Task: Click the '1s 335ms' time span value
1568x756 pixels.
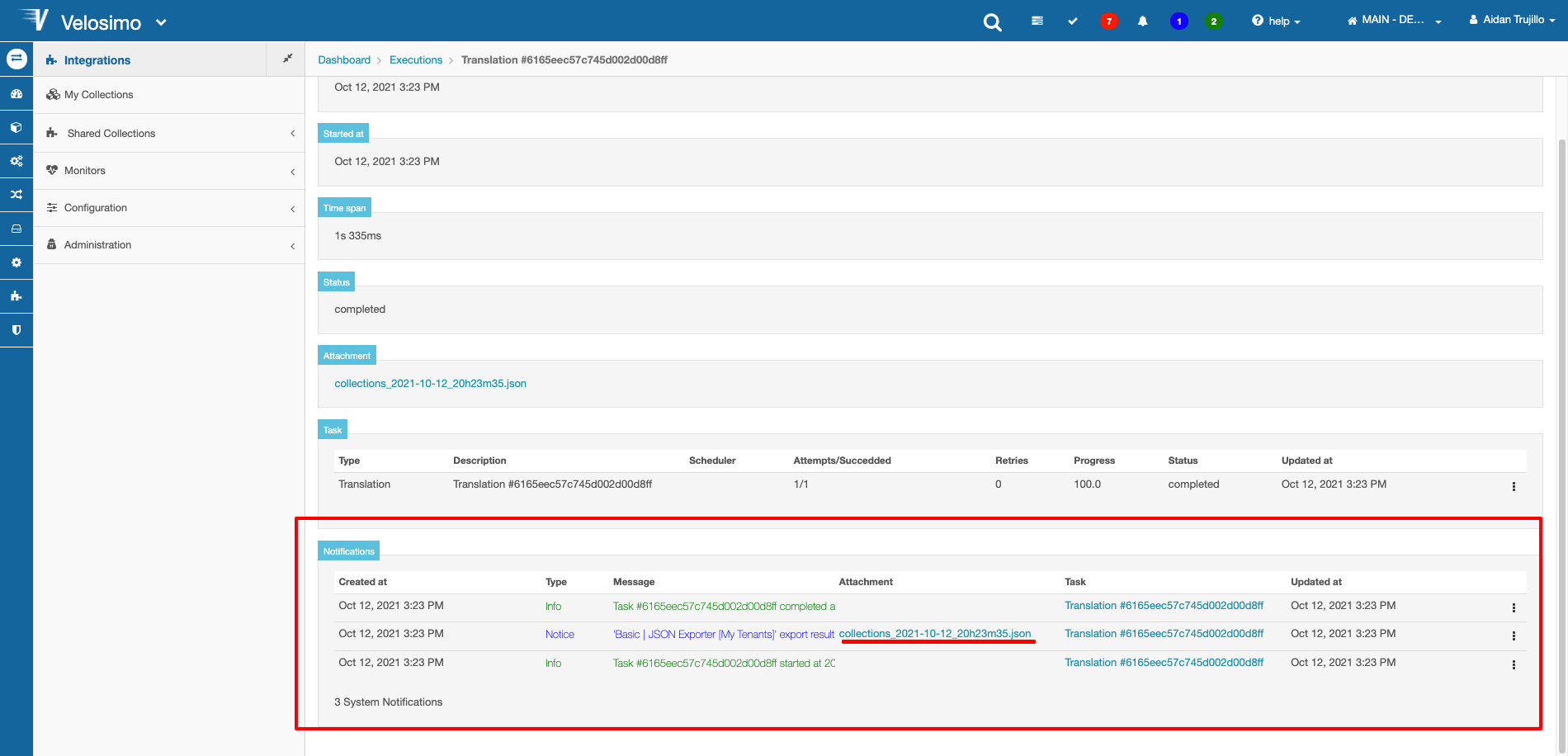Action: 358,236
